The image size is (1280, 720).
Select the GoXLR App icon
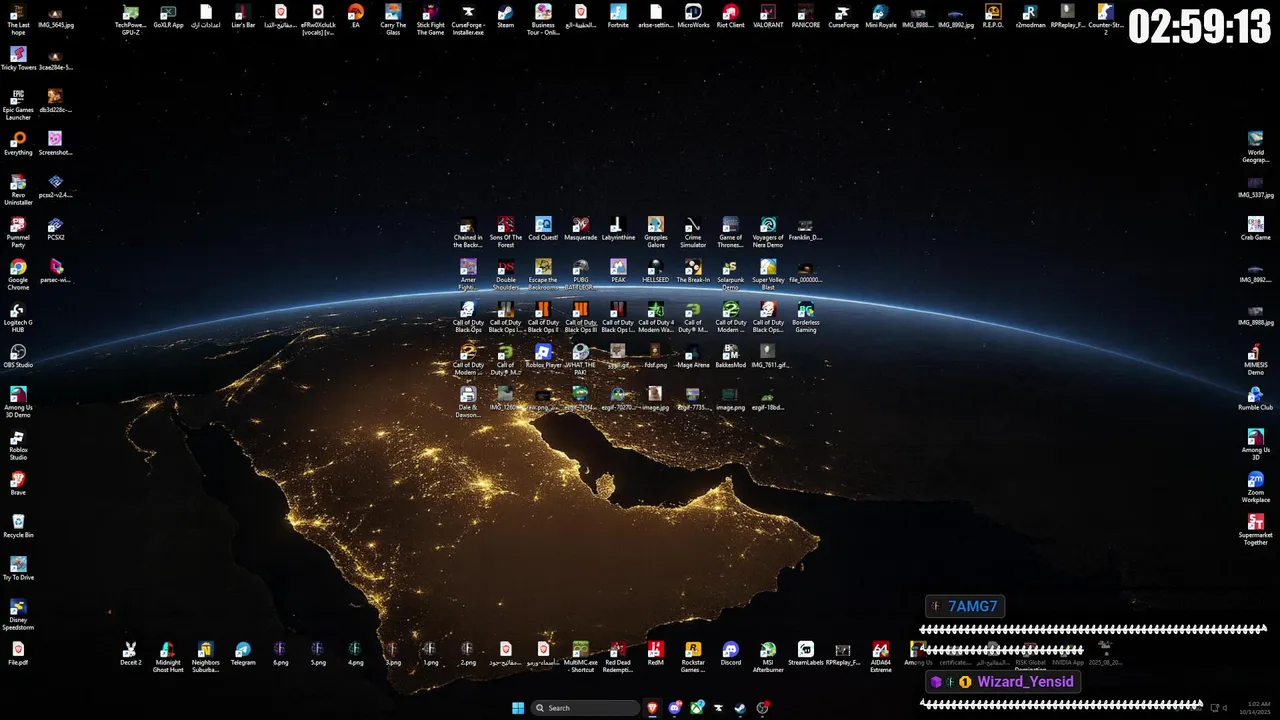[168, 16]
